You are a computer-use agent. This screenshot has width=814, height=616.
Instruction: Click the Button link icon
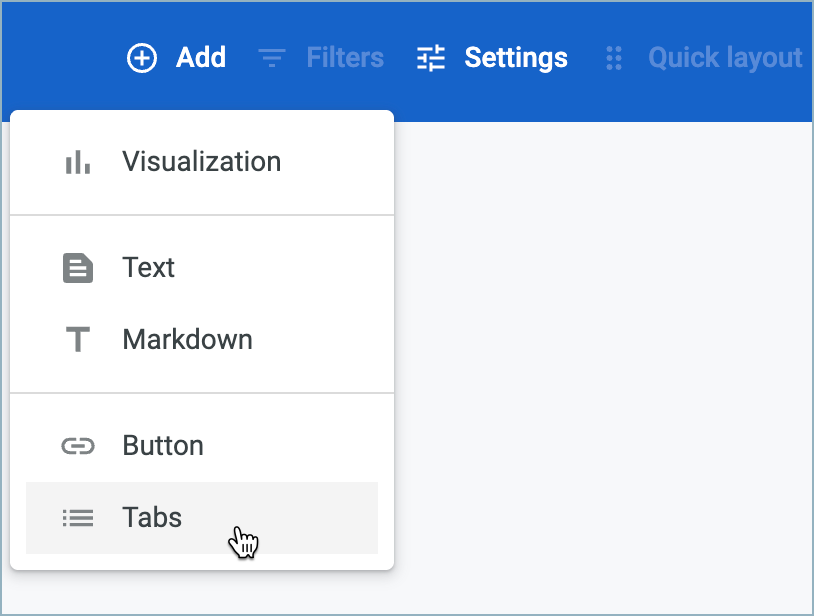[x=78, y=446]
